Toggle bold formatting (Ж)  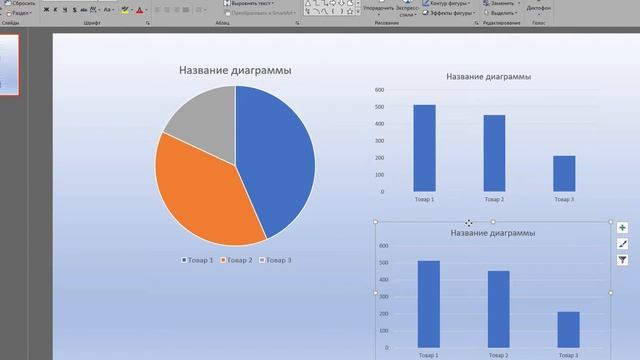pyautogui.click(x=47, y=10)
